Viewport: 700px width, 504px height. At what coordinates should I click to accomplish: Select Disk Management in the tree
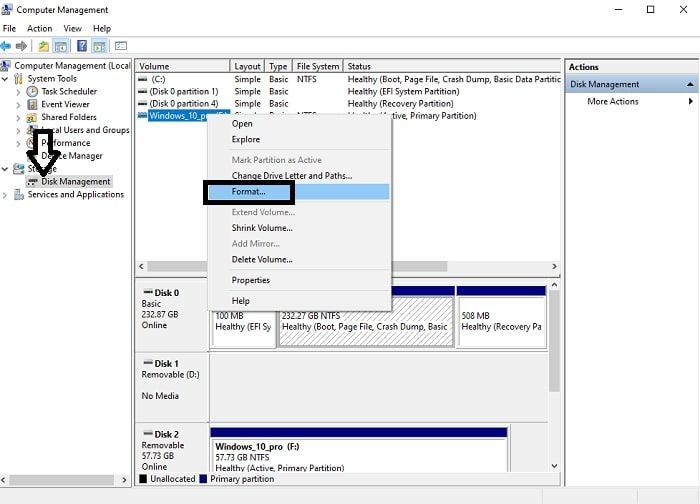coord(75,182)
